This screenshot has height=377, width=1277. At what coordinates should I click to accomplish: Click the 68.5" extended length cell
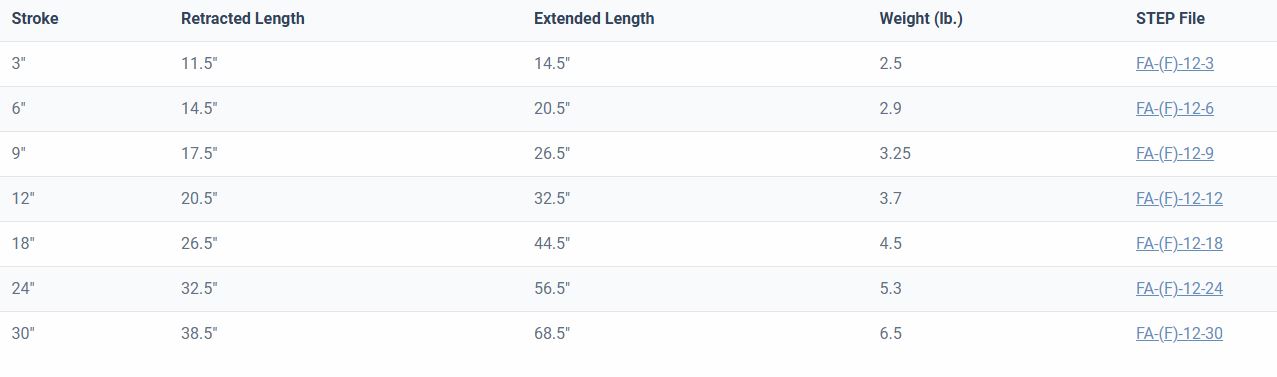click(552, 334)
